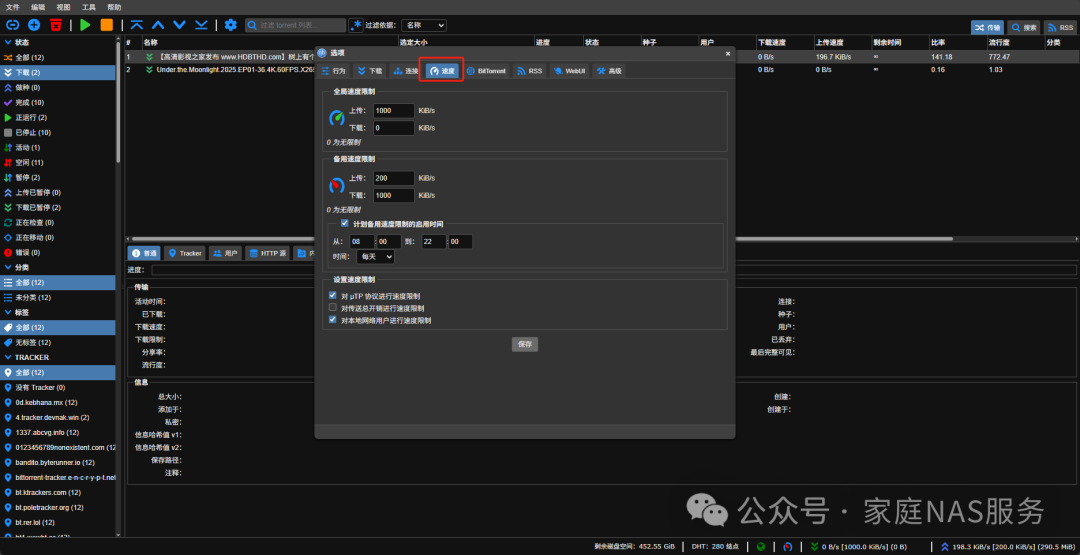Click the red delete torrent icon
Image resolution: width=1080 pixels, height=555 pixels.
pos(55,25)
